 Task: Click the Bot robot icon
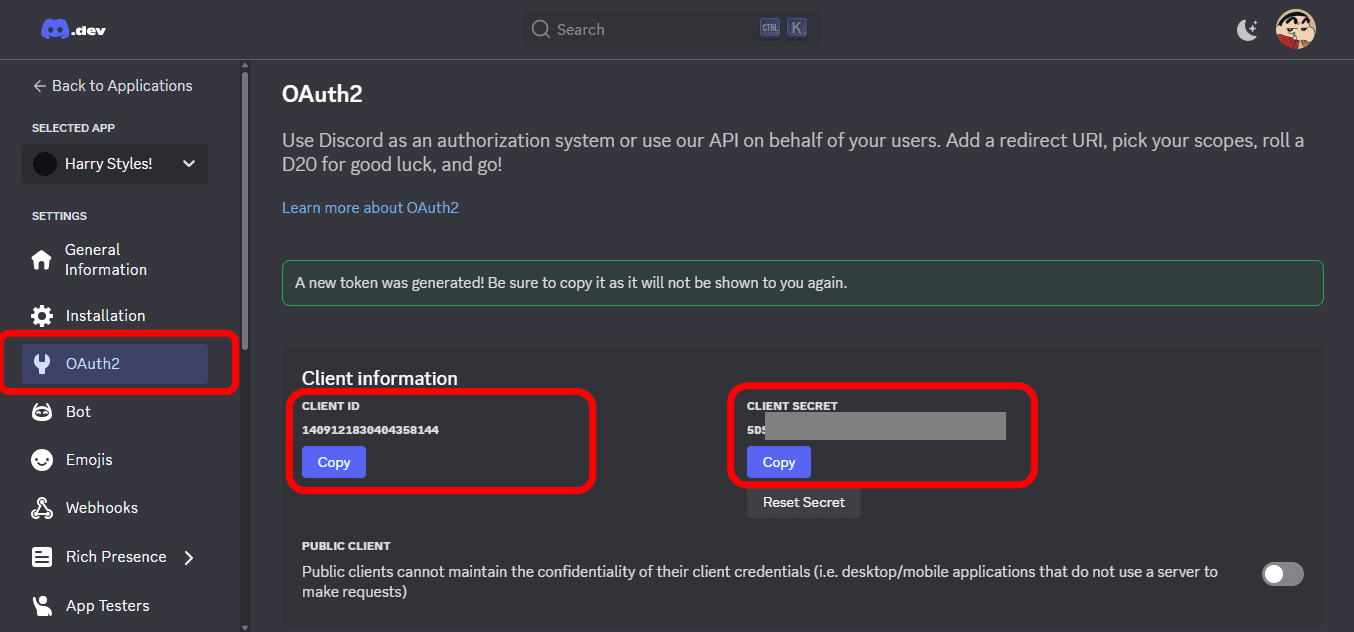[42, 412]
